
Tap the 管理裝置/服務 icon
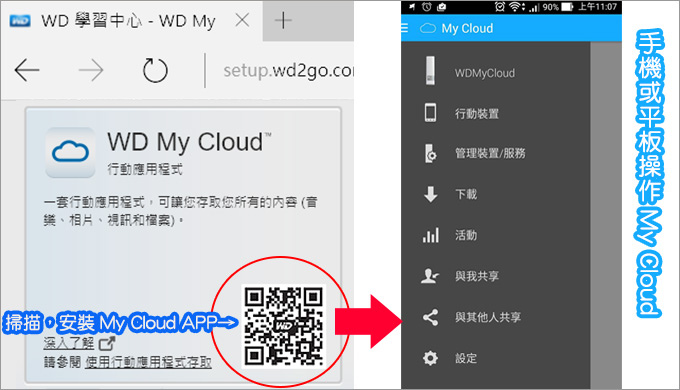point(430,153)
